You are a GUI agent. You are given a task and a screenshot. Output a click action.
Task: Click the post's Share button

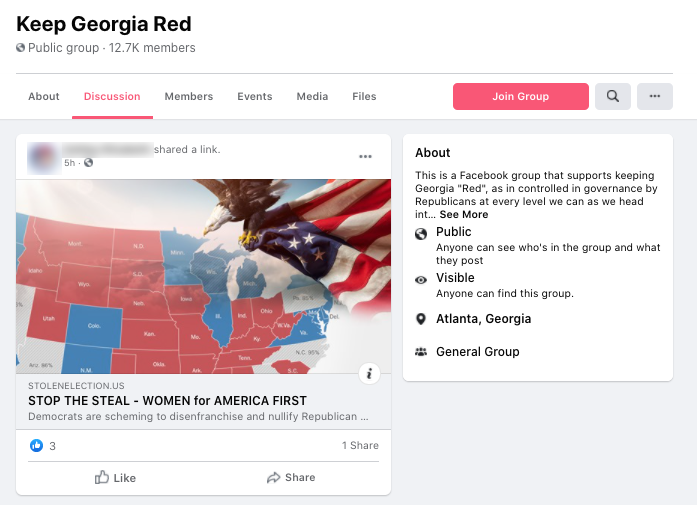point(291,478)
